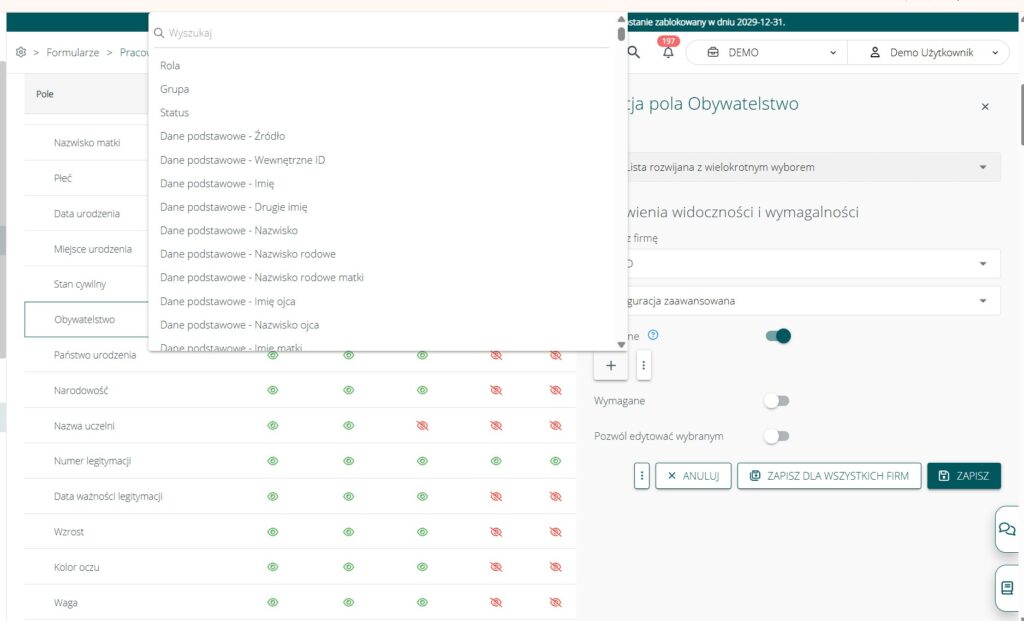
Task: Click the help question mark icon
Action: point(653,336)
